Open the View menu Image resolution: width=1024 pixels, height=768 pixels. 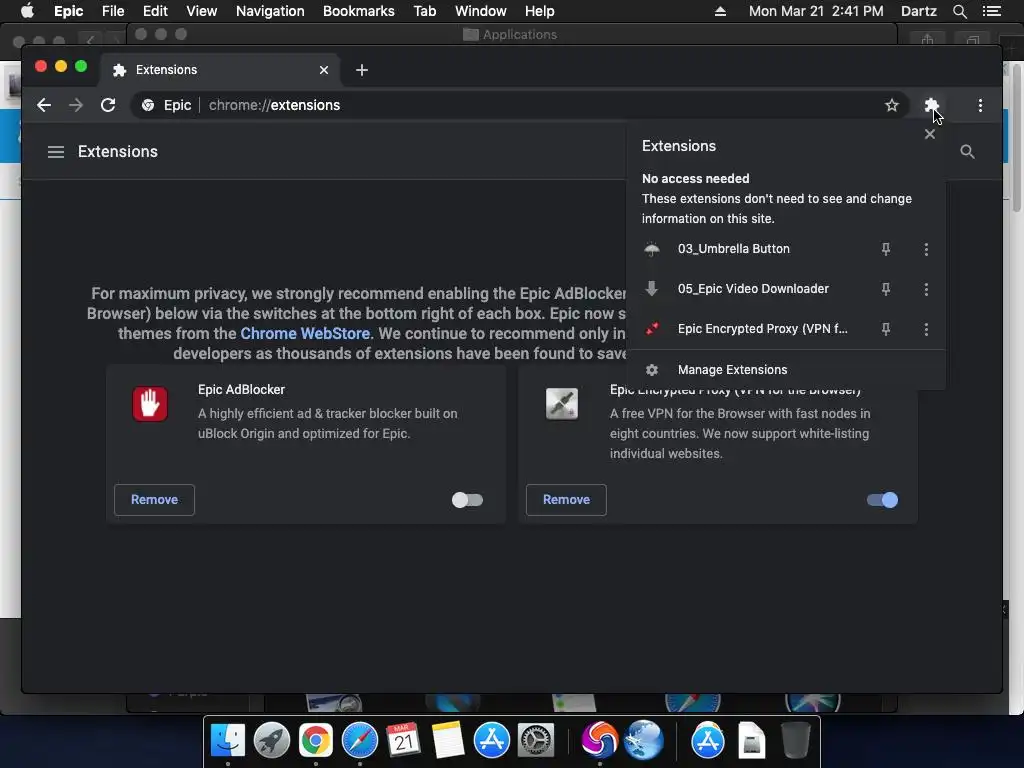pos(201,11)
